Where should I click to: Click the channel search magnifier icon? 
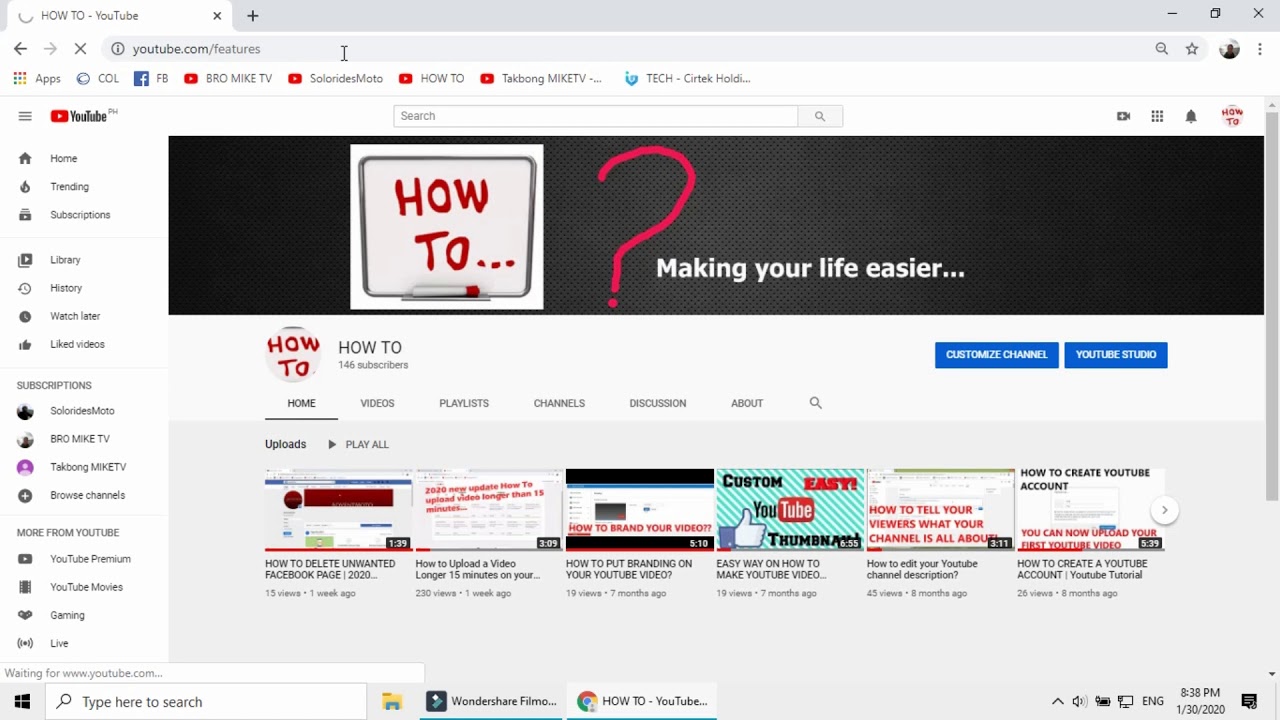815,403
